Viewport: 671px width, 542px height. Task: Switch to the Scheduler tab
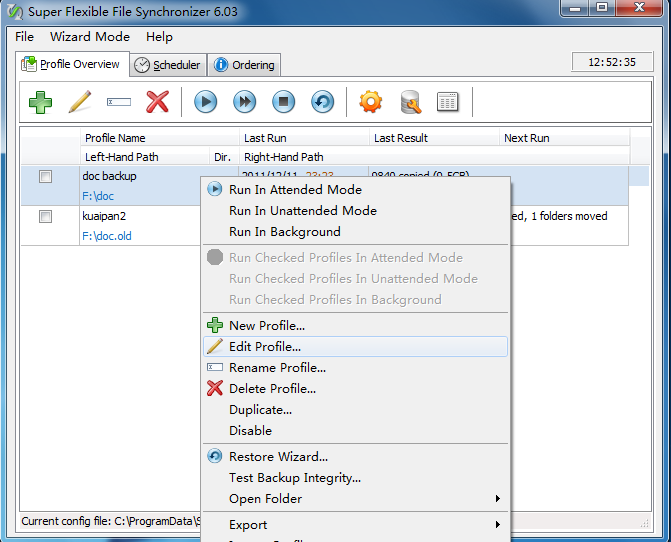168,65
